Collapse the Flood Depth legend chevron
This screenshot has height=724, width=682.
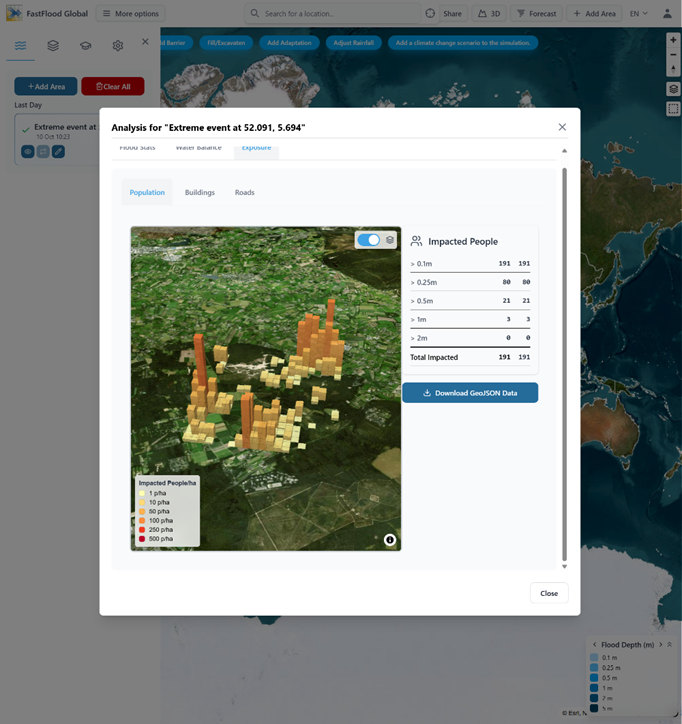pyautogui.click(x=670, y=644)
